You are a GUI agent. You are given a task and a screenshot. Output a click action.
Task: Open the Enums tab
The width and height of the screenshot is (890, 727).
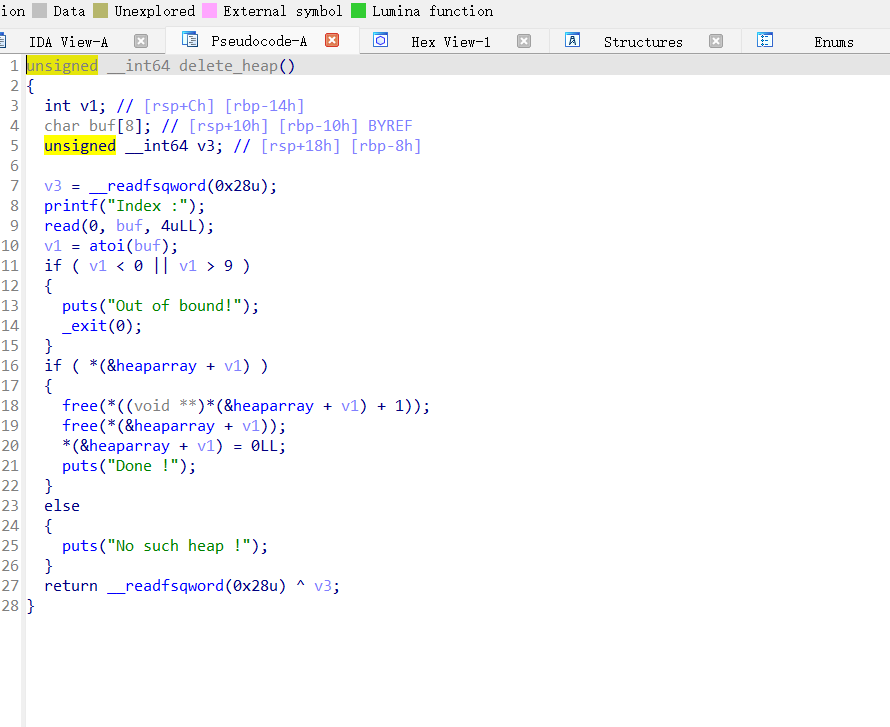834,42
